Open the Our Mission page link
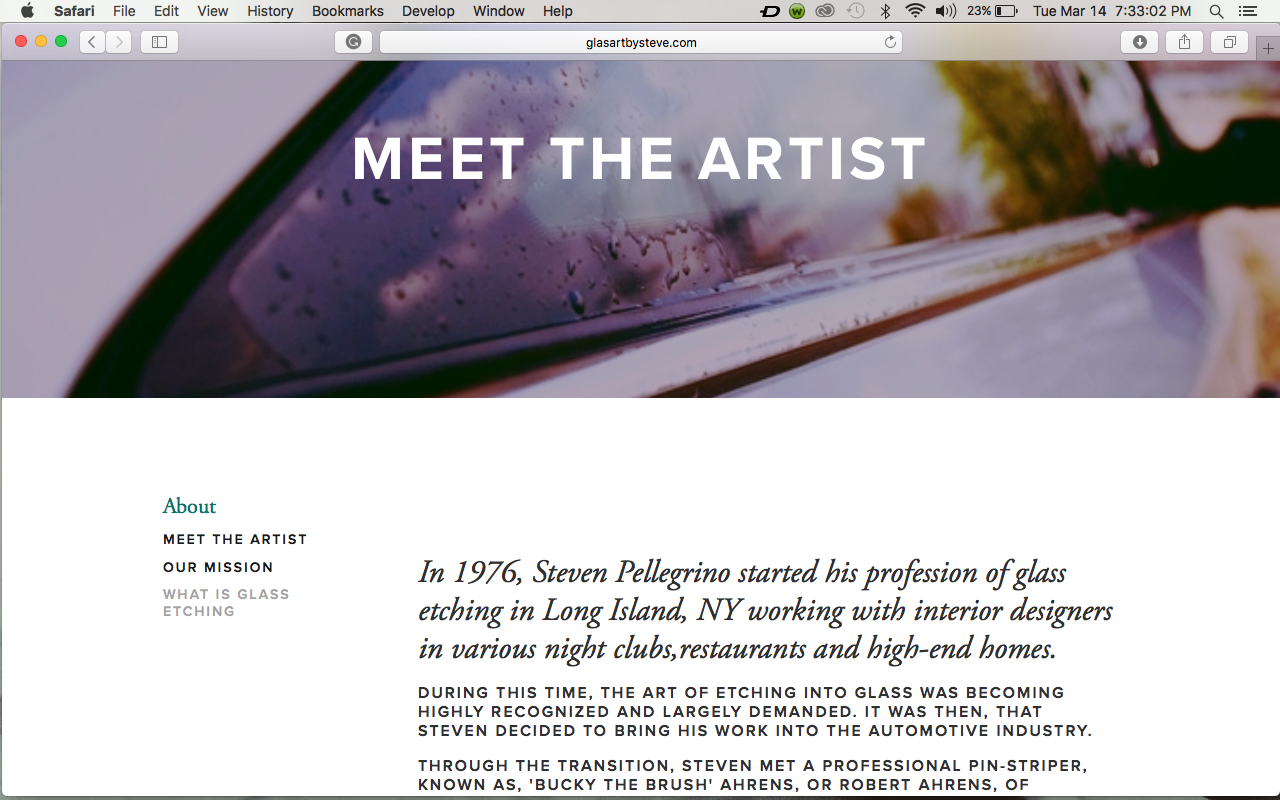The width and height of the screenshot is (1280, 800). coord(218,567)
